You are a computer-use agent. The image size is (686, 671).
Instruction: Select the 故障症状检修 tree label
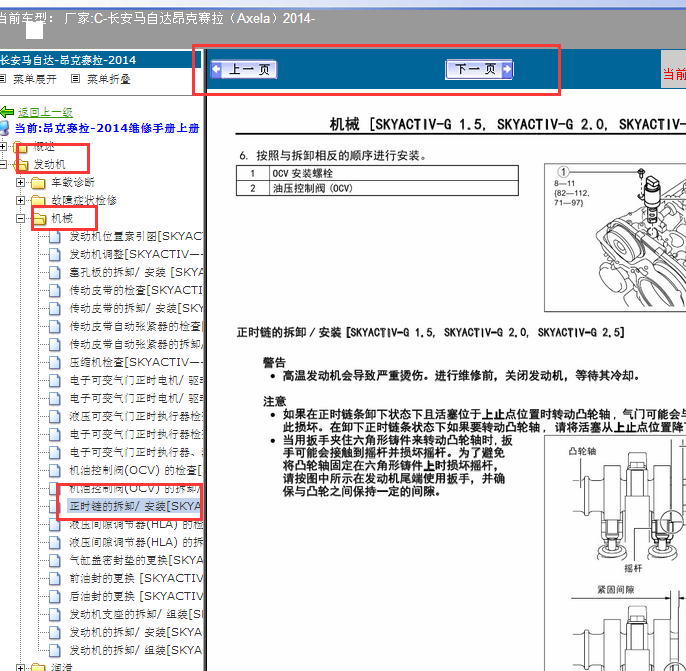click(84, 200)
